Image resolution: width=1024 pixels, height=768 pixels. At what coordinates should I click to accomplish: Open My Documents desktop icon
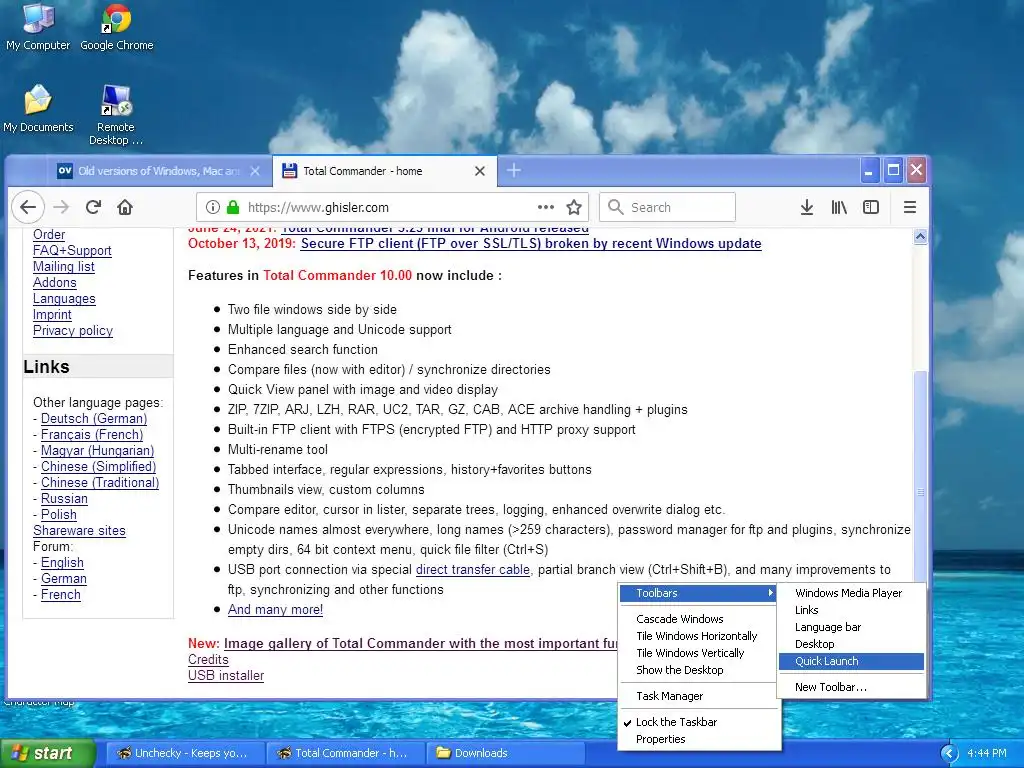click(x=38, y=108)
